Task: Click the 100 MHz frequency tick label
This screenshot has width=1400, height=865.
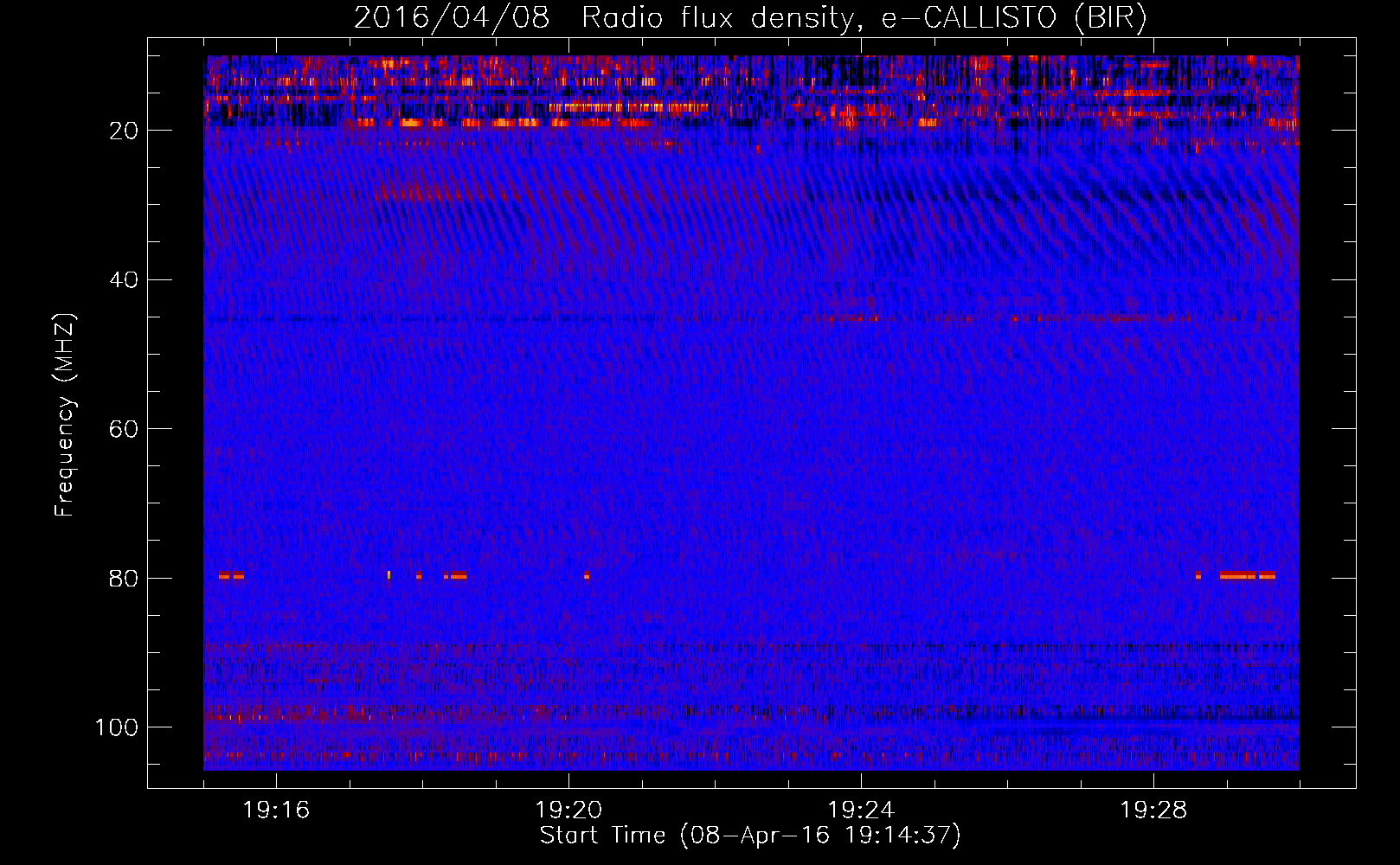Action: pyautogui.click(x=117, y=727)
